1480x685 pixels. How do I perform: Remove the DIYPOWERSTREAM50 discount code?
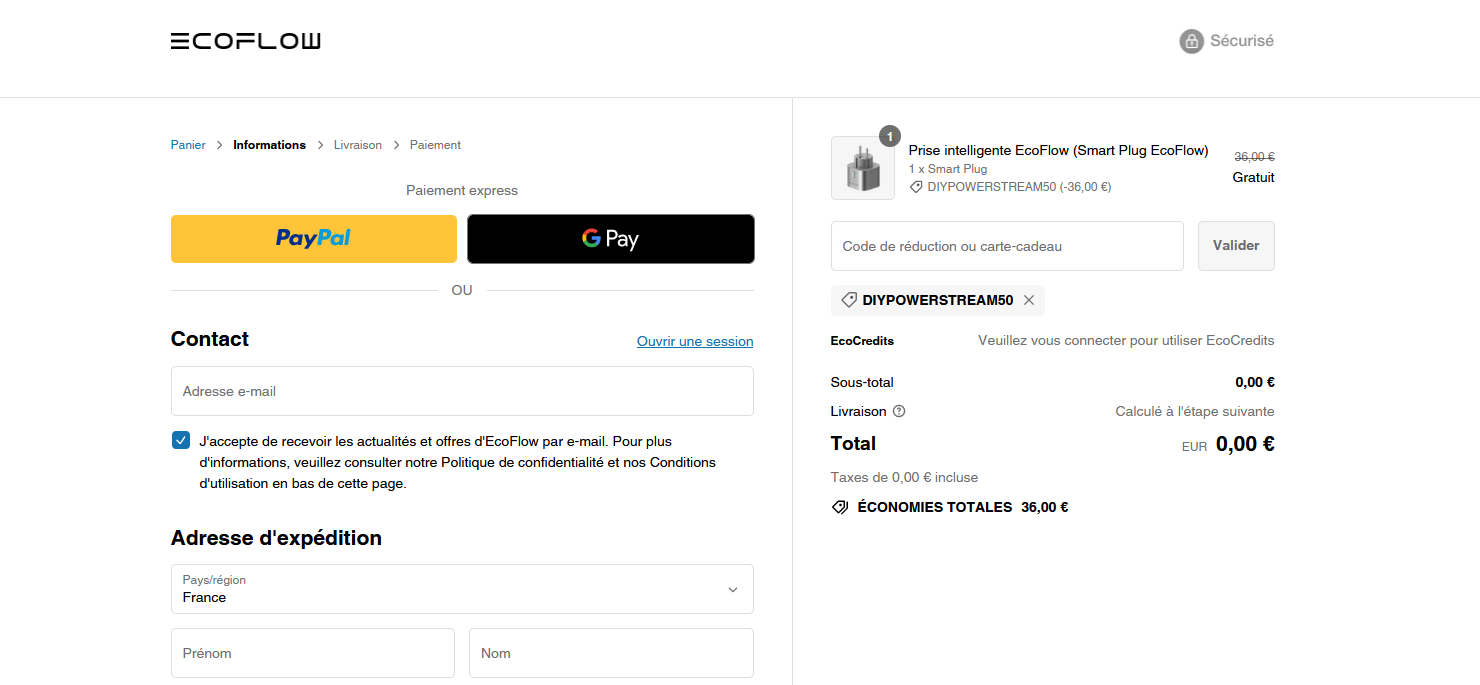pos(1029,300)
